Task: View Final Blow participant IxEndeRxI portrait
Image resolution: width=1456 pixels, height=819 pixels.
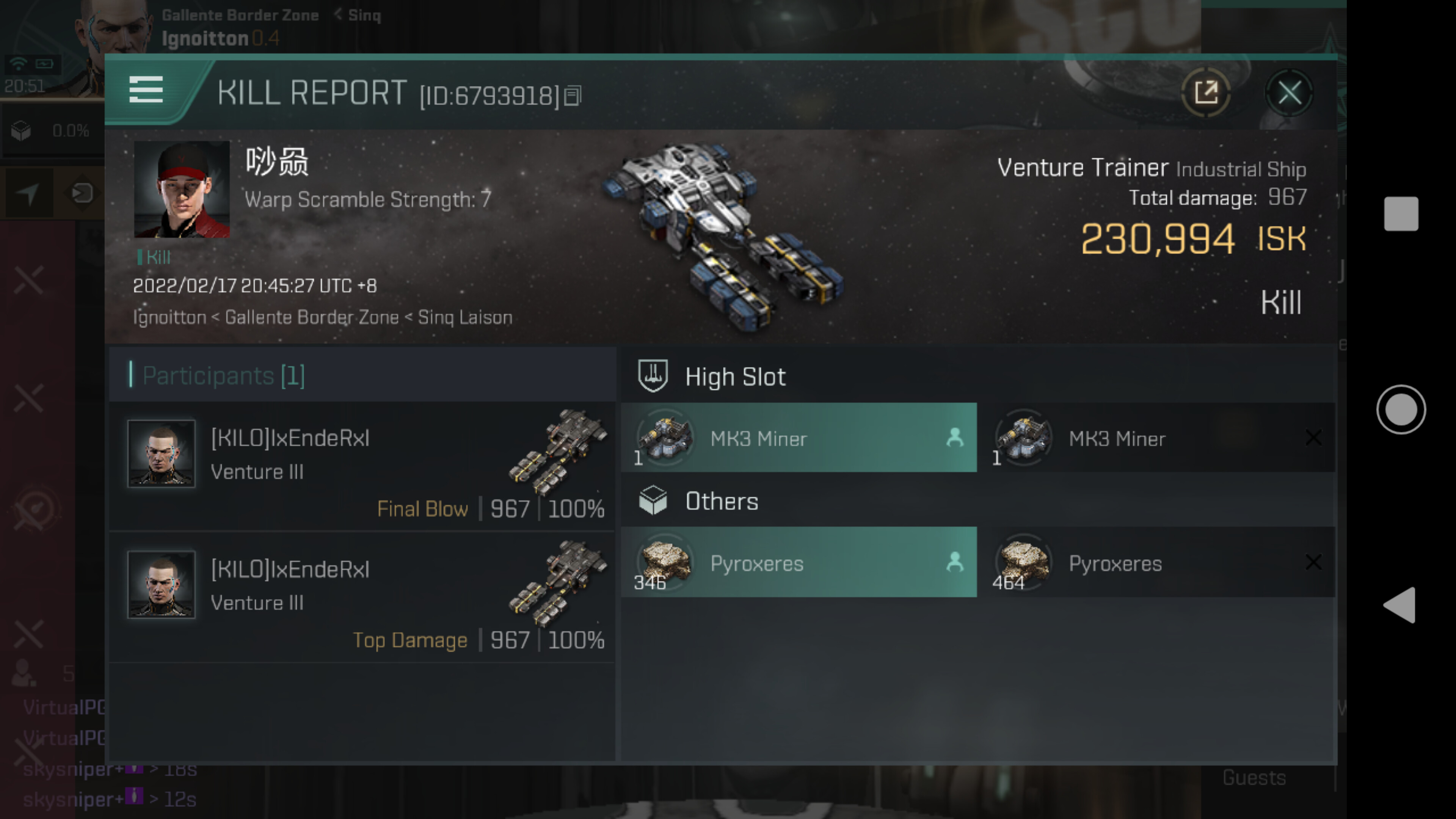Action: pos(162,453)
